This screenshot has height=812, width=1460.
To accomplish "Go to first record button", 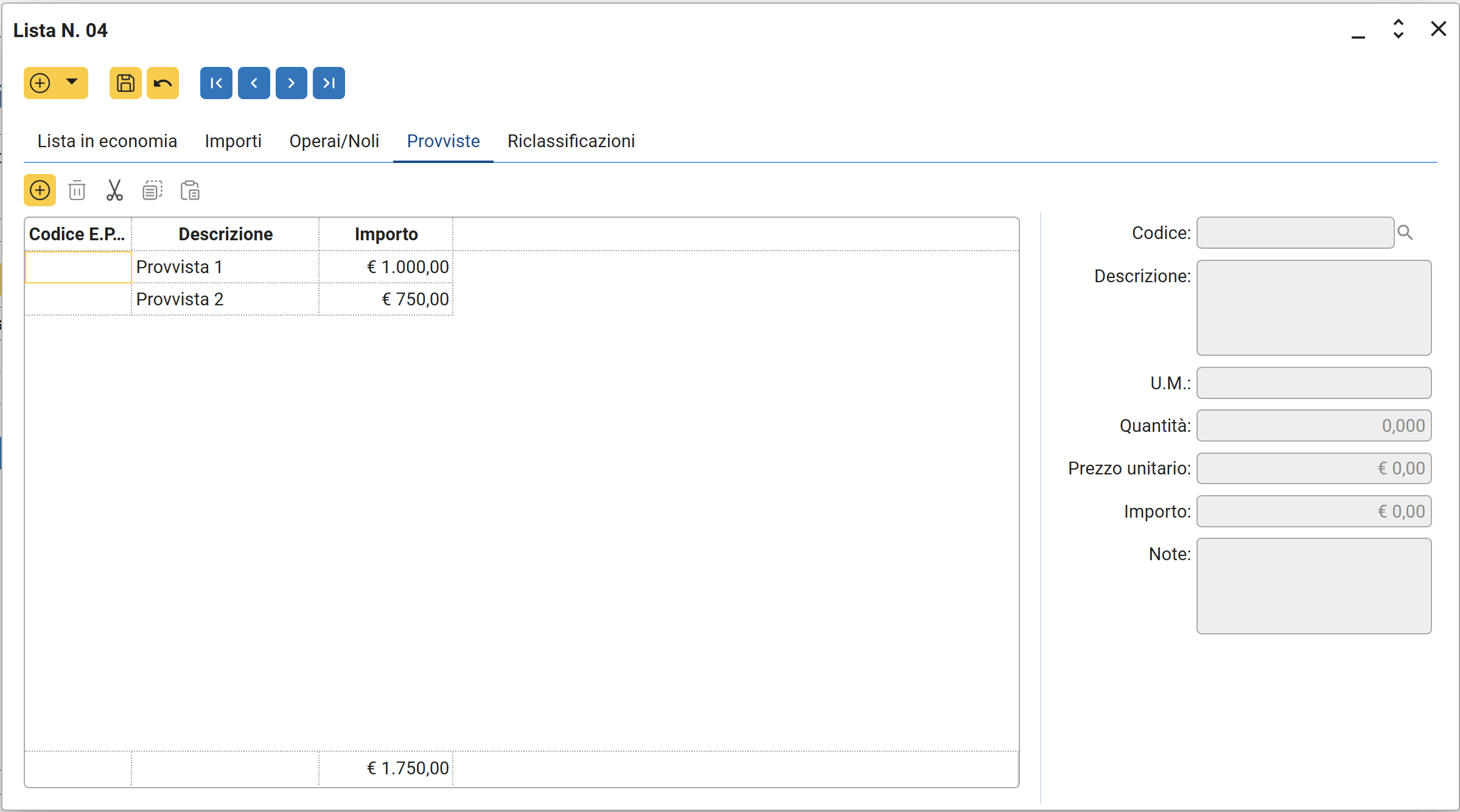I will point(216,83).
